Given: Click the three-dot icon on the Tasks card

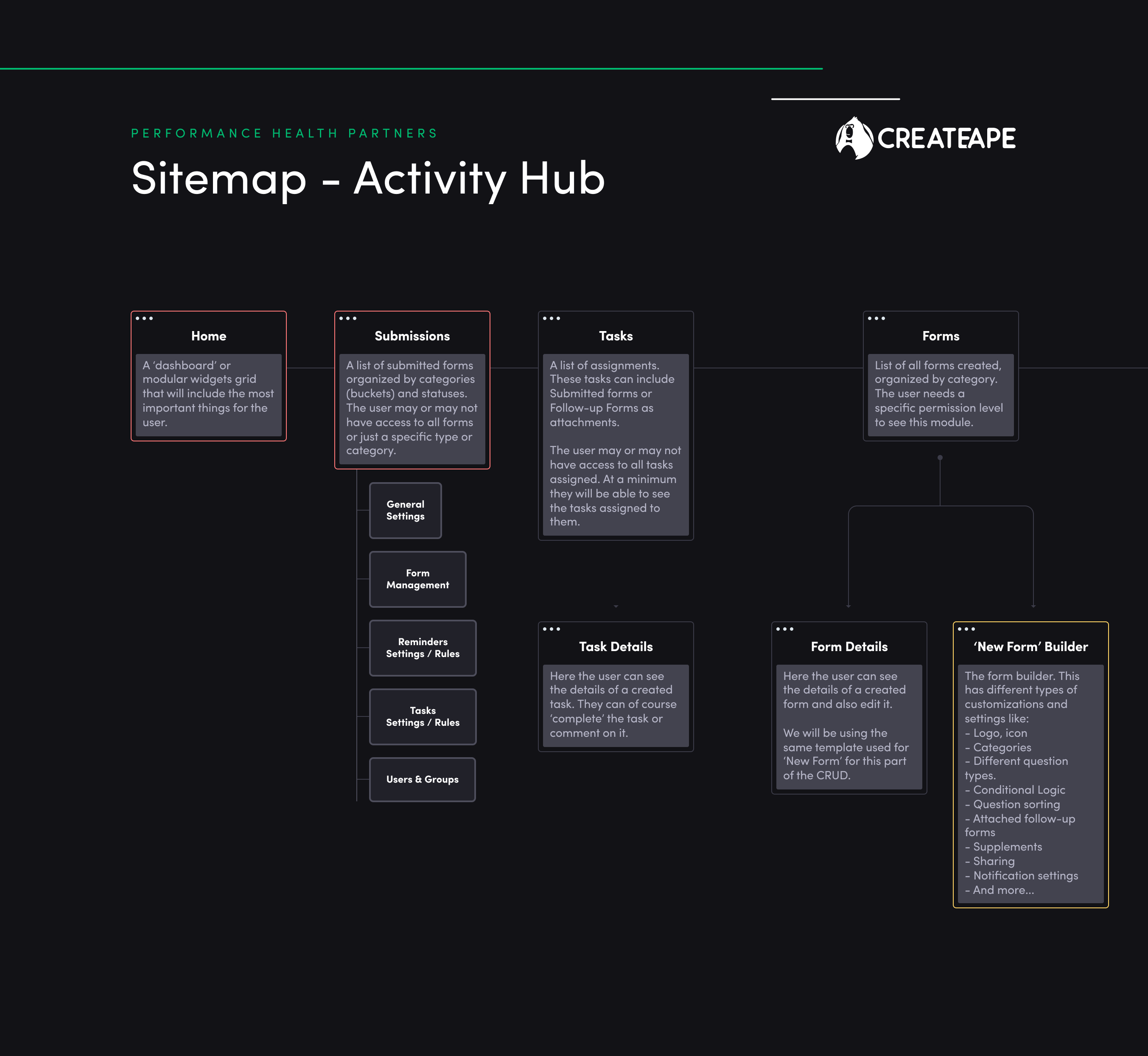Looking at the screenshot, I should tap(552, 318).
